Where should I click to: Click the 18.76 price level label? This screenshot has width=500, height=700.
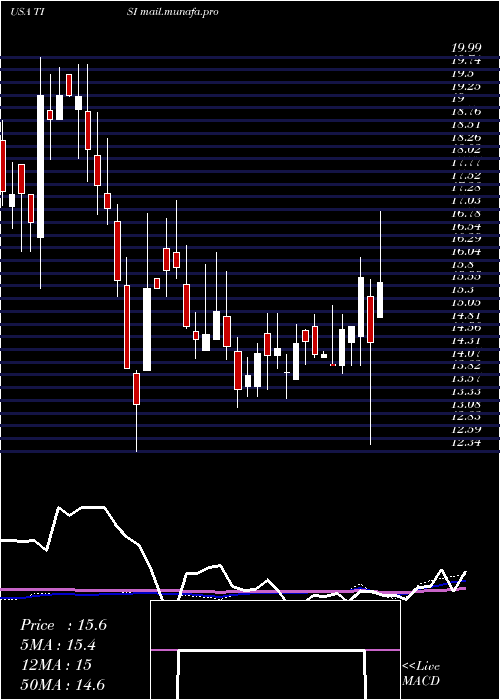point(465,112)
